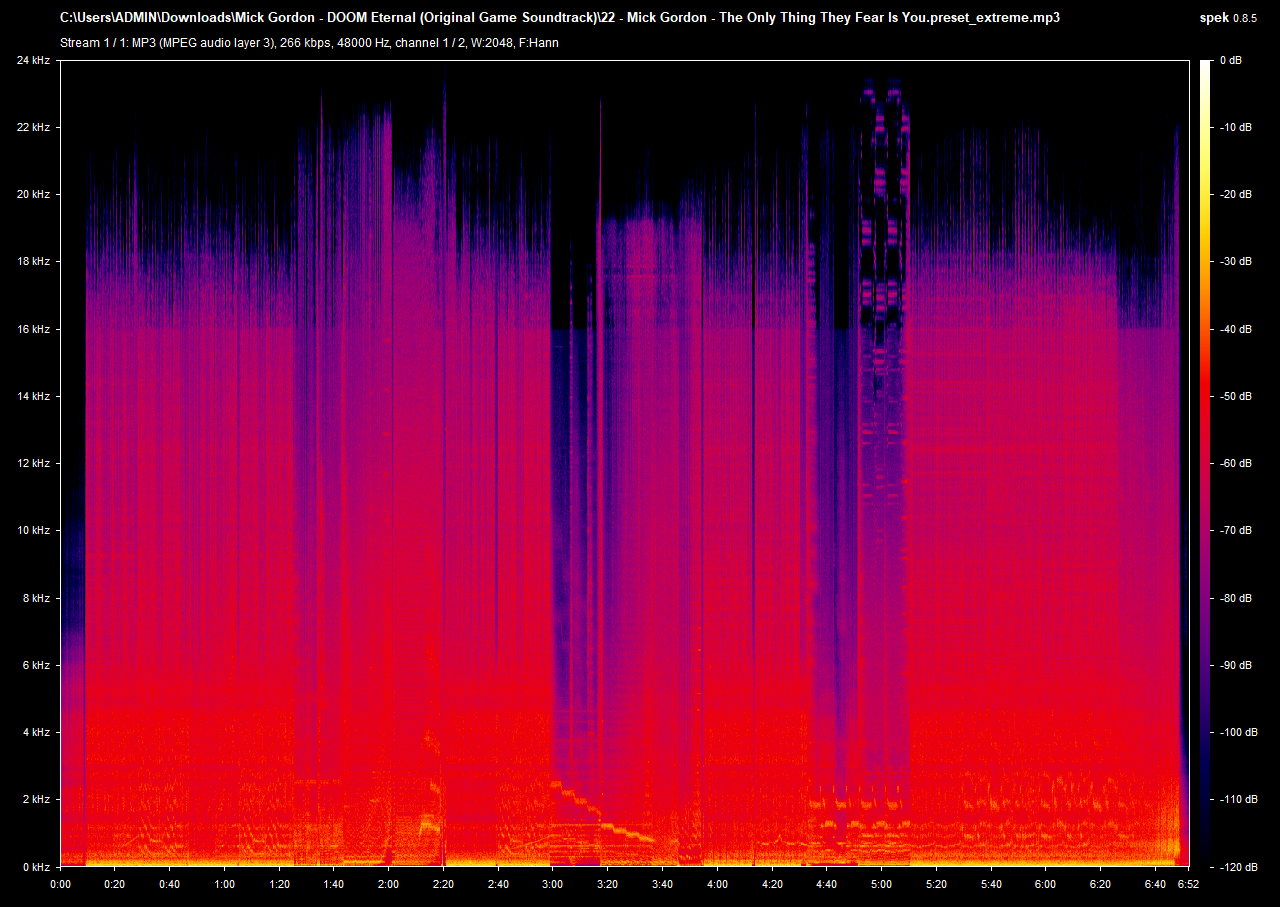Click the 1:40 time axis label
This screenshot has width=1280, height=907.
(x=334, y=885)
